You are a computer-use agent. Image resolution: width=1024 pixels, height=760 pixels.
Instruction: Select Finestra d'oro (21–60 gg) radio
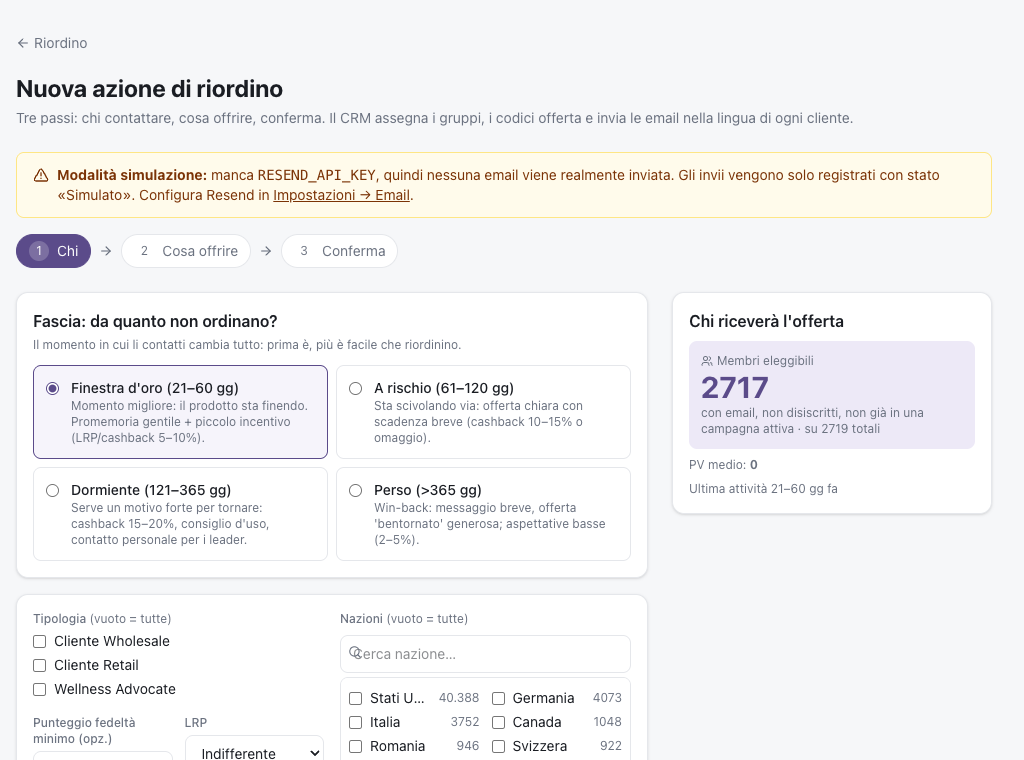click(53, 388)
